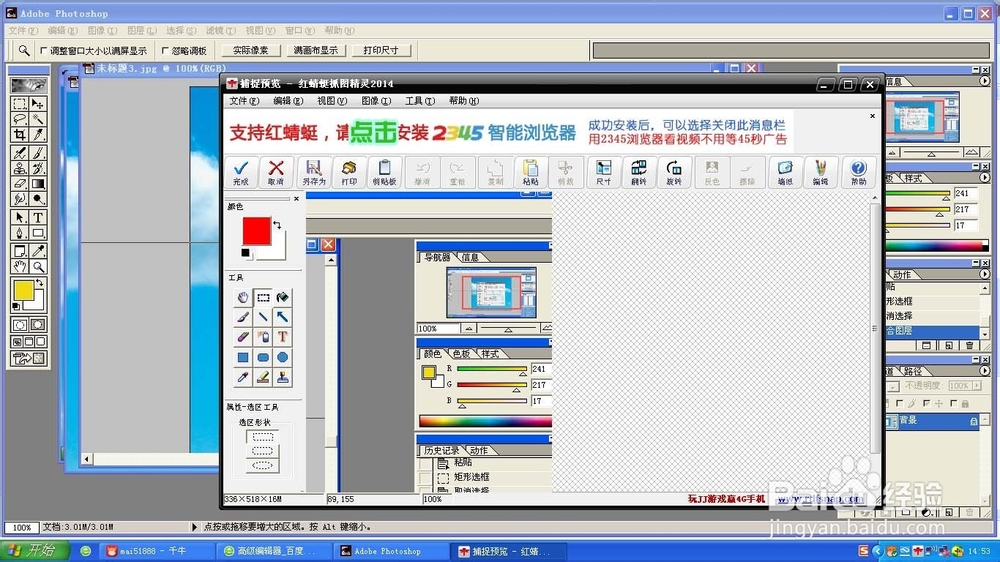Click the yellow foreground color in Photoshop toolbox
Viewport: 1000px width, 562px height.
pos(24,291)
